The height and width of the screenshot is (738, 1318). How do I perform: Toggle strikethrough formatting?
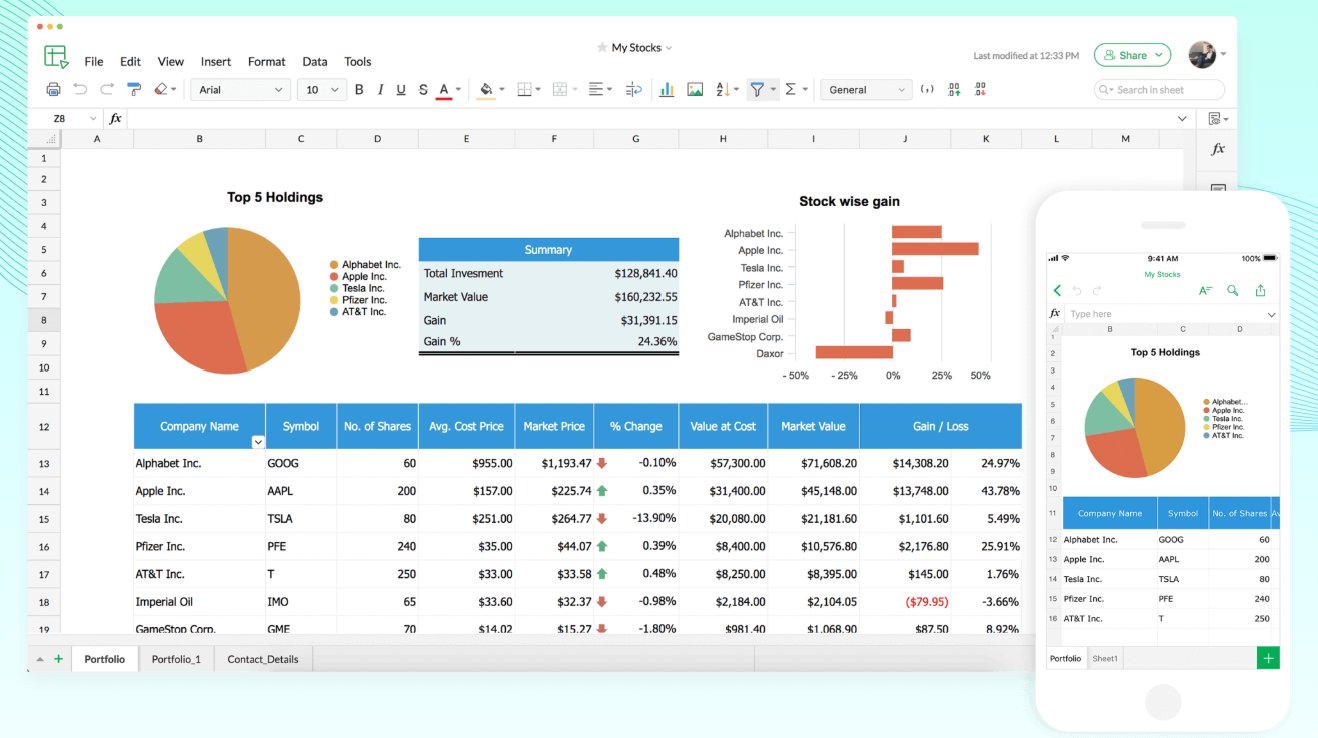[x=423, y=89]
